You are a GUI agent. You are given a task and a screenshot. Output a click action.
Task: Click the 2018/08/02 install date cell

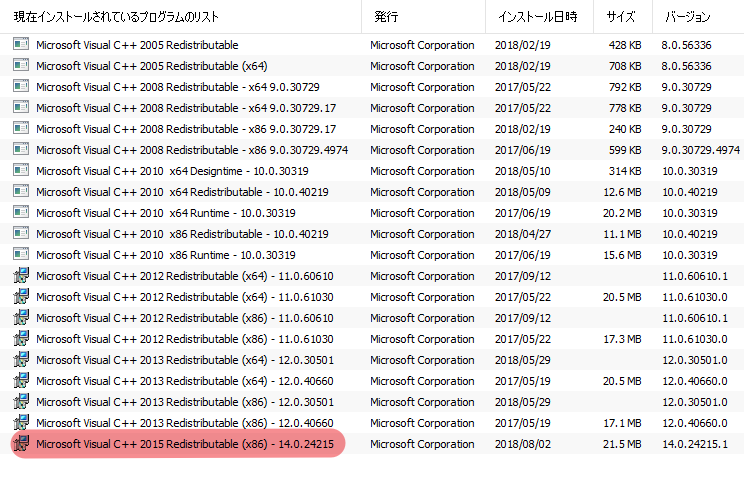[x=523, y=444]
